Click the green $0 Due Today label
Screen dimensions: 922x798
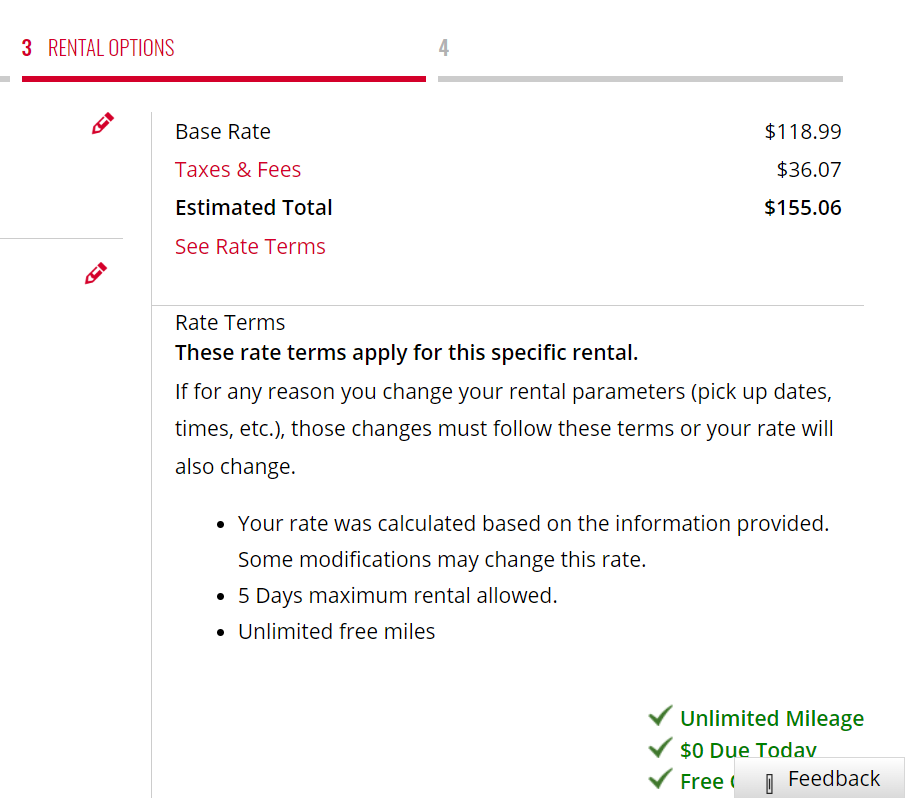tap(748, 750)
